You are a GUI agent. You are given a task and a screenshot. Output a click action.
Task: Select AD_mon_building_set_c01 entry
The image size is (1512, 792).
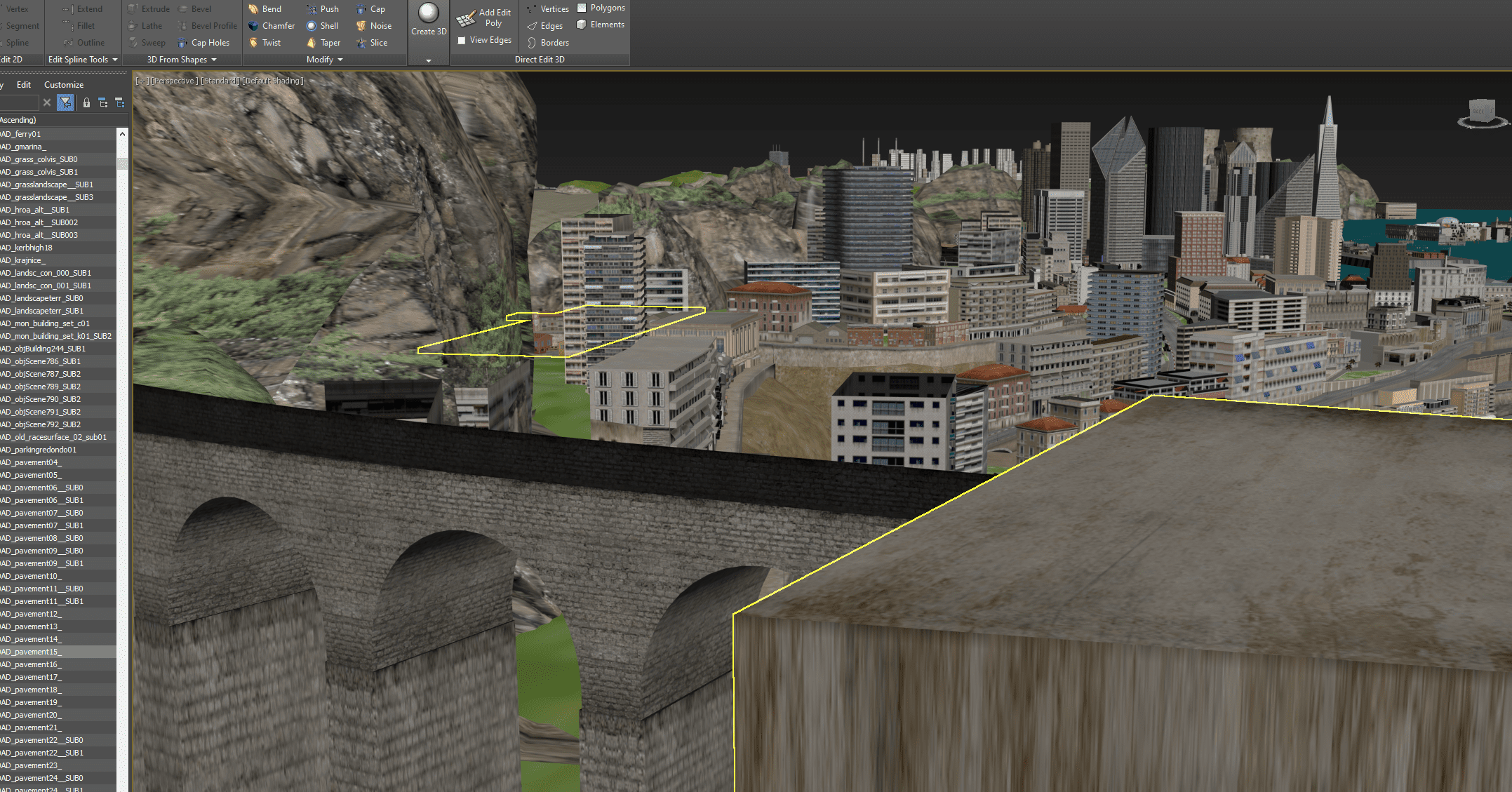58,323
